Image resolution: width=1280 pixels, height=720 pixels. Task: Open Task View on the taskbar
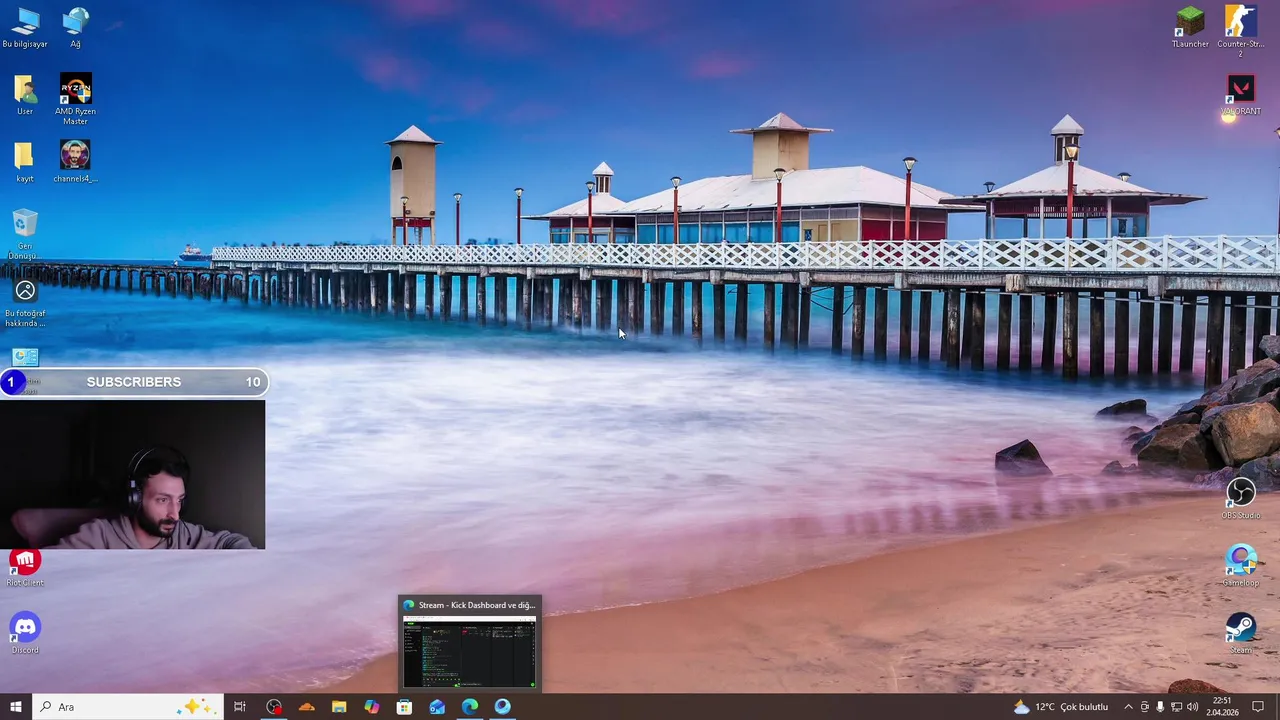point(240,707)
